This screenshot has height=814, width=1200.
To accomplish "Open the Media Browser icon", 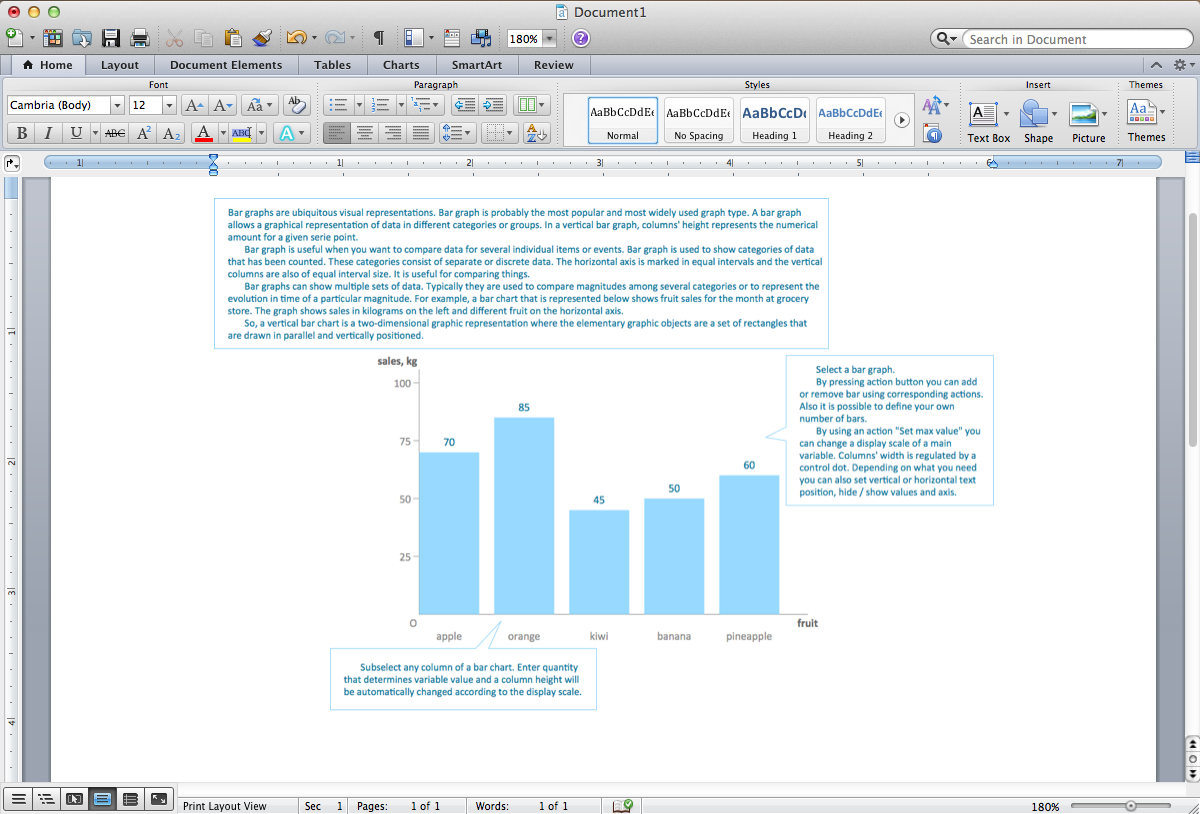I will (x=482, y=37).
